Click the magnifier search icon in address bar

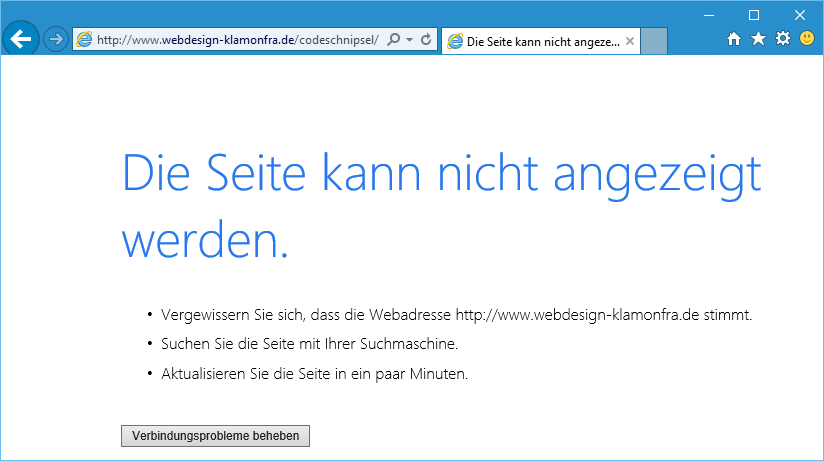pos(393,40)
